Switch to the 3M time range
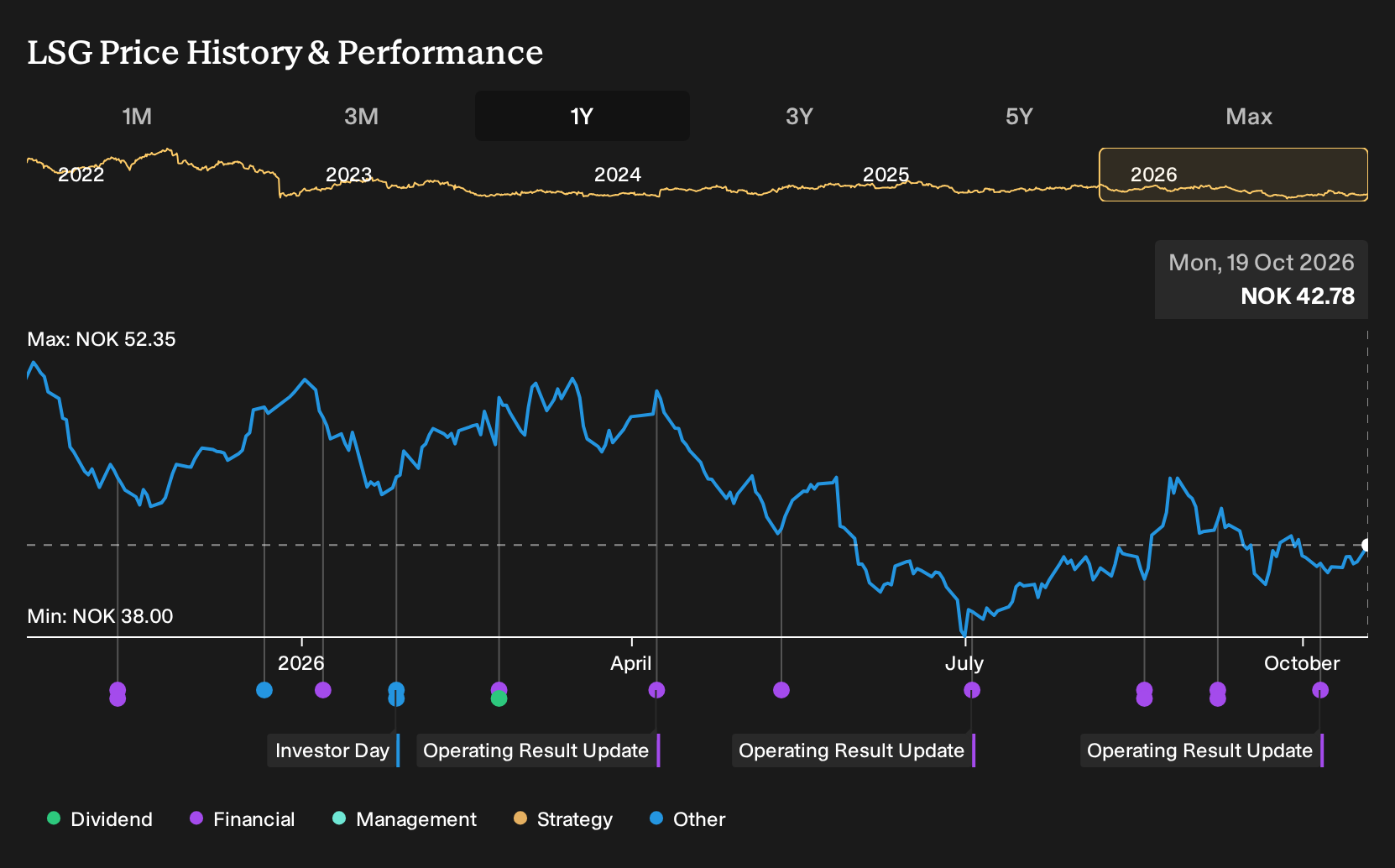This screenshot has width=1395, height=868. 361,116
